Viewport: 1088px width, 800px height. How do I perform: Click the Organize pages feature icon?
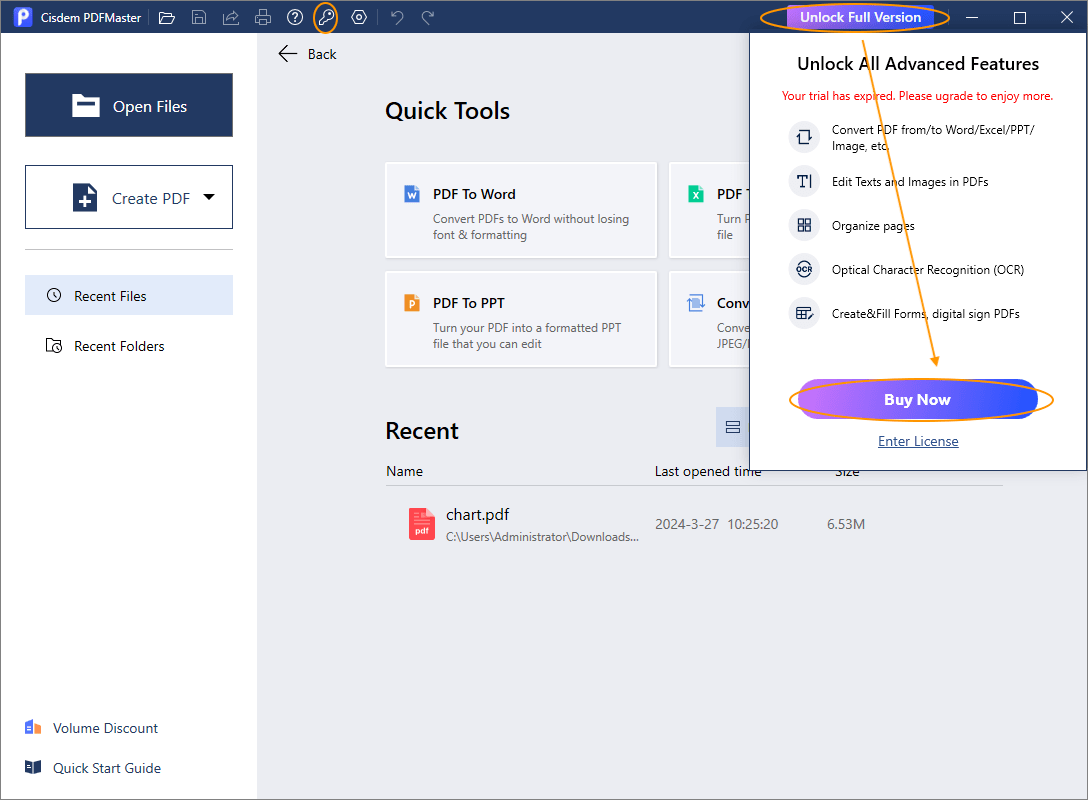coord(804,225)
